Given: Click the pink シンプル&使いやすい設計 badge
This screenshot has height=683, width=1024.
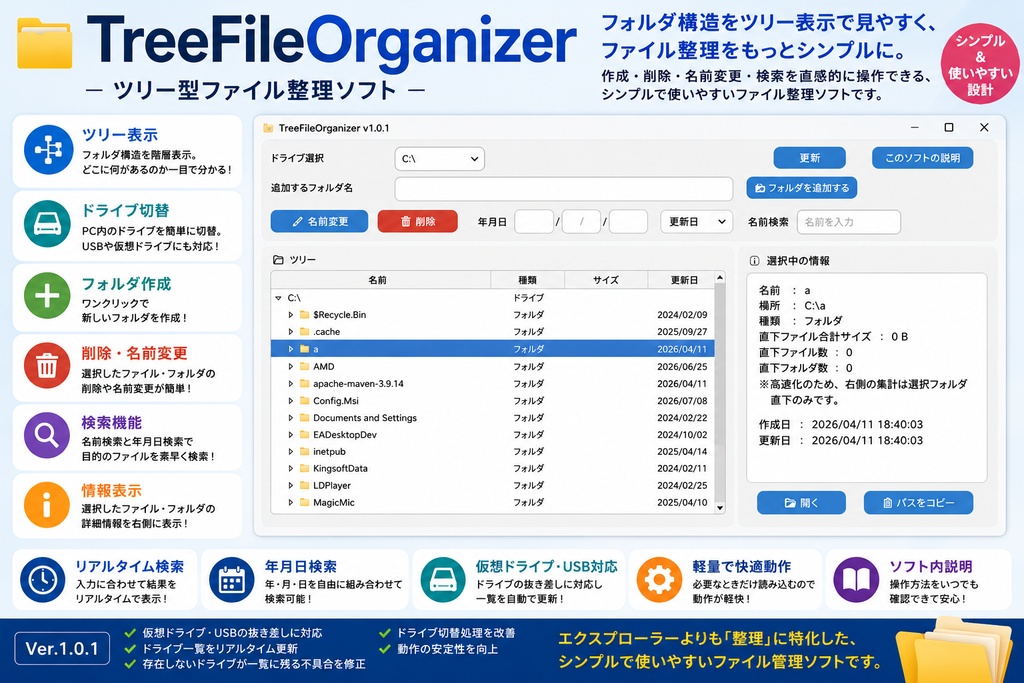Looking at the screenshot, I should point(980,63).
